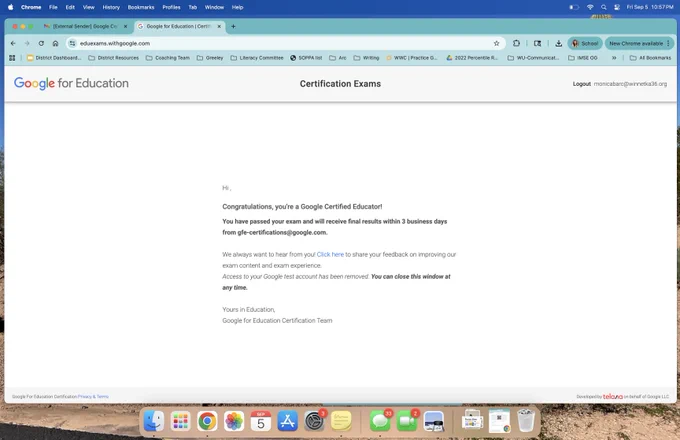The width and height of the screenshot is (680, 440).
Task: Bookmark this page with the star icon
Action: (x=497, y=43)
